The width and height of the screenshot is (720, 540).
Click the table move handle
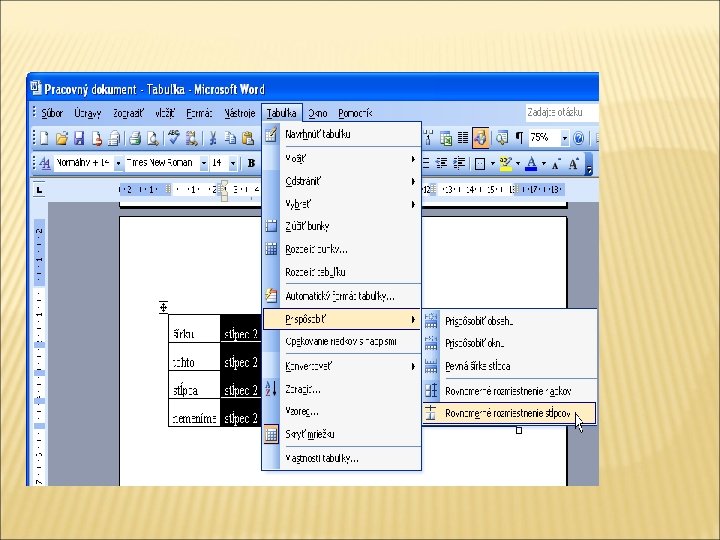tap(163, 307)
